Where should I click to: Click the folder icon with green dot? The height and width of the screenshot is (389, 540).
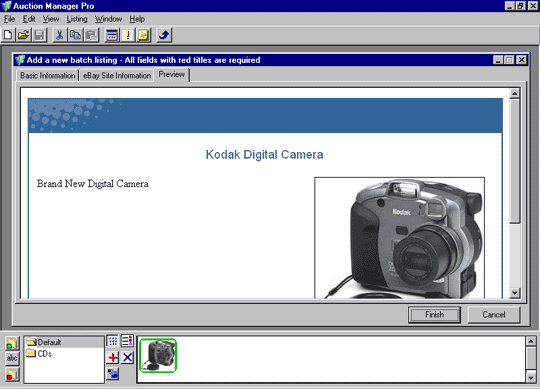click(x=12, y=343)
